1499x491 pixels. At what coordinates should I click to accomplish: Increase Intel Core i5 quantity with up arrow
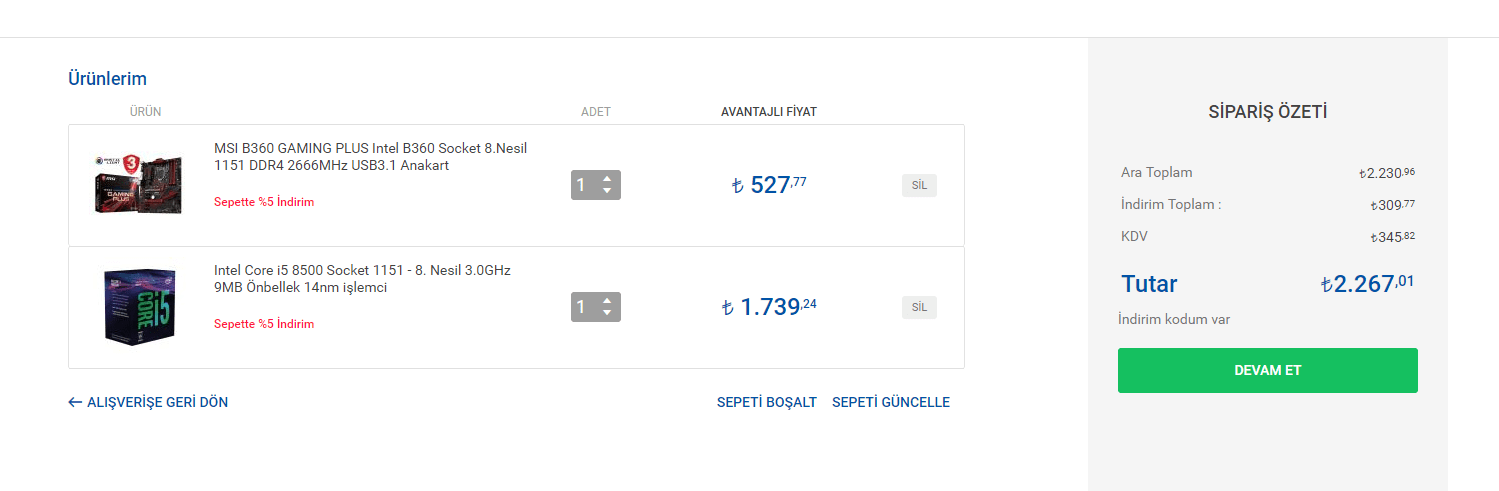click(x=607, y=301)
